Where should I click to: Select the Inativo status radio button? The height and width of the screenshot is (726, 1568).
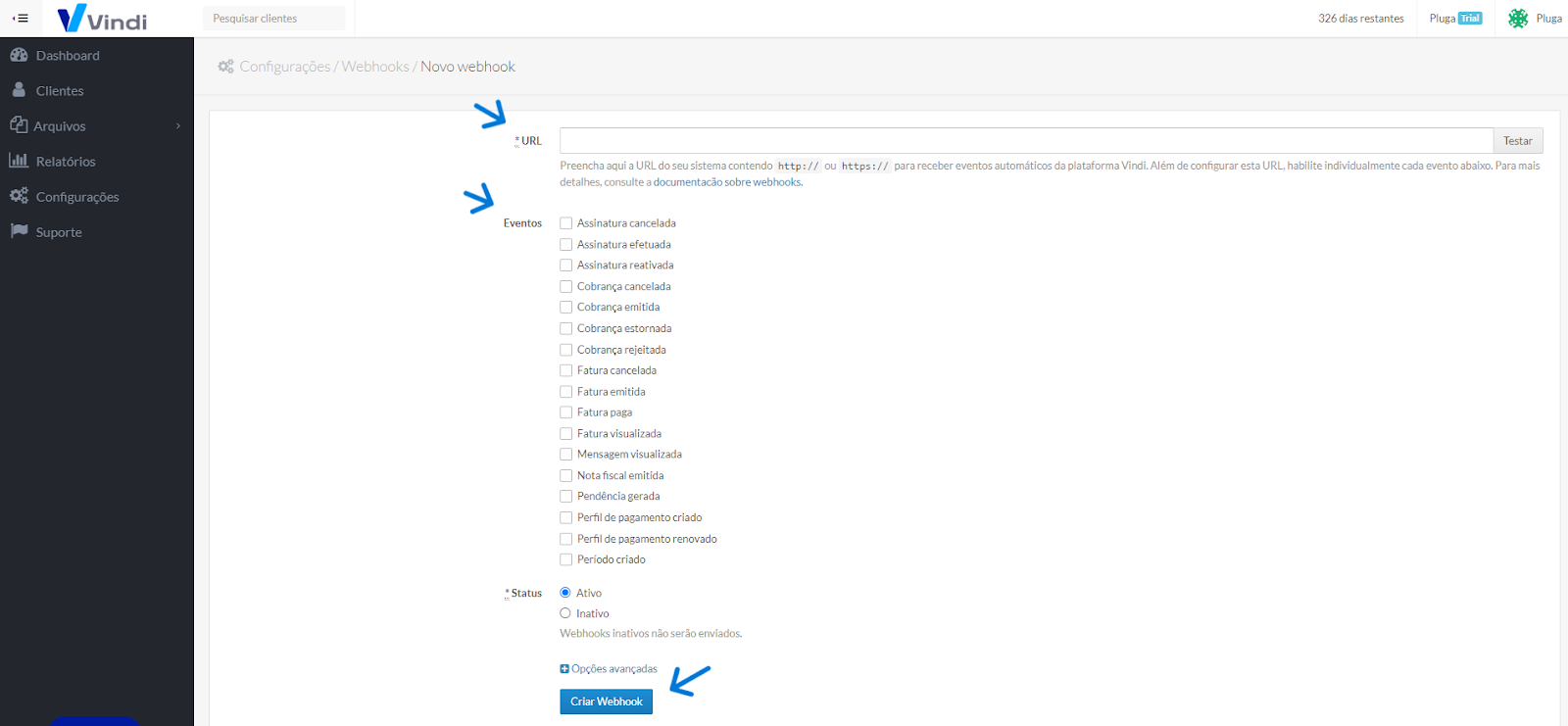pyautogui.click(x=565, y=613)
